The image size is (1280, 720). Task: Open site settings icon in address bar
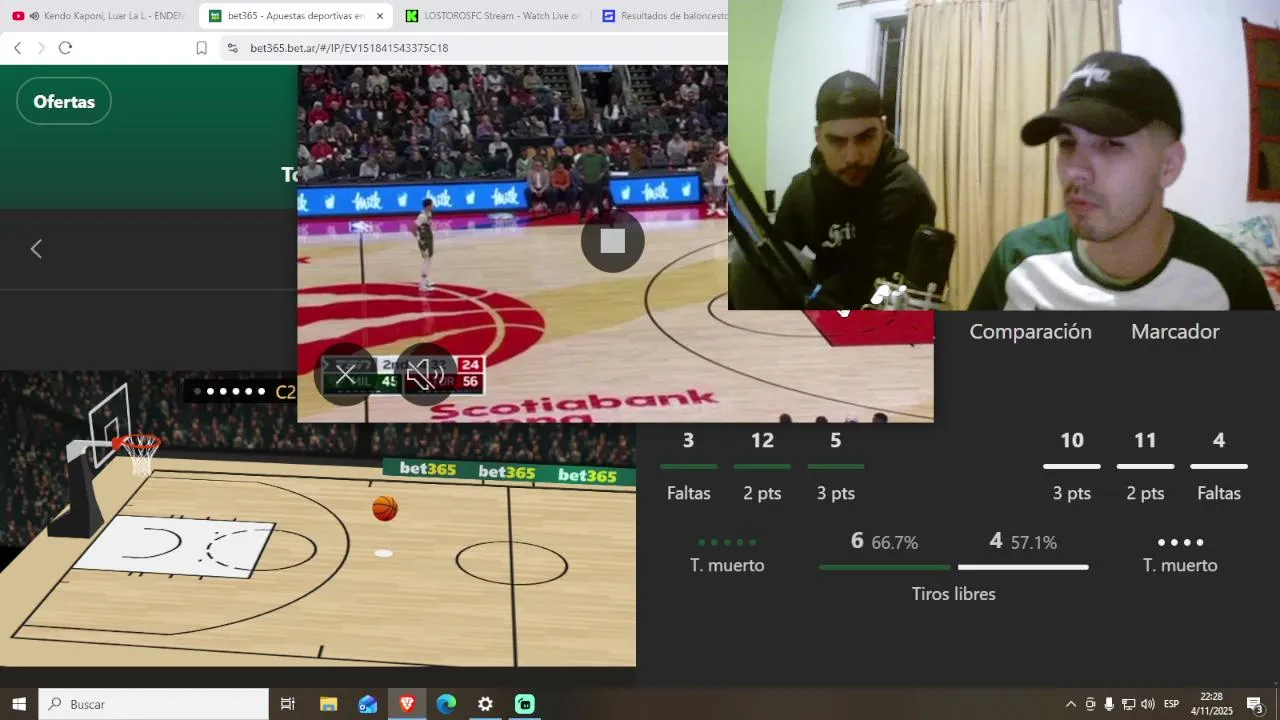[232, 48]
